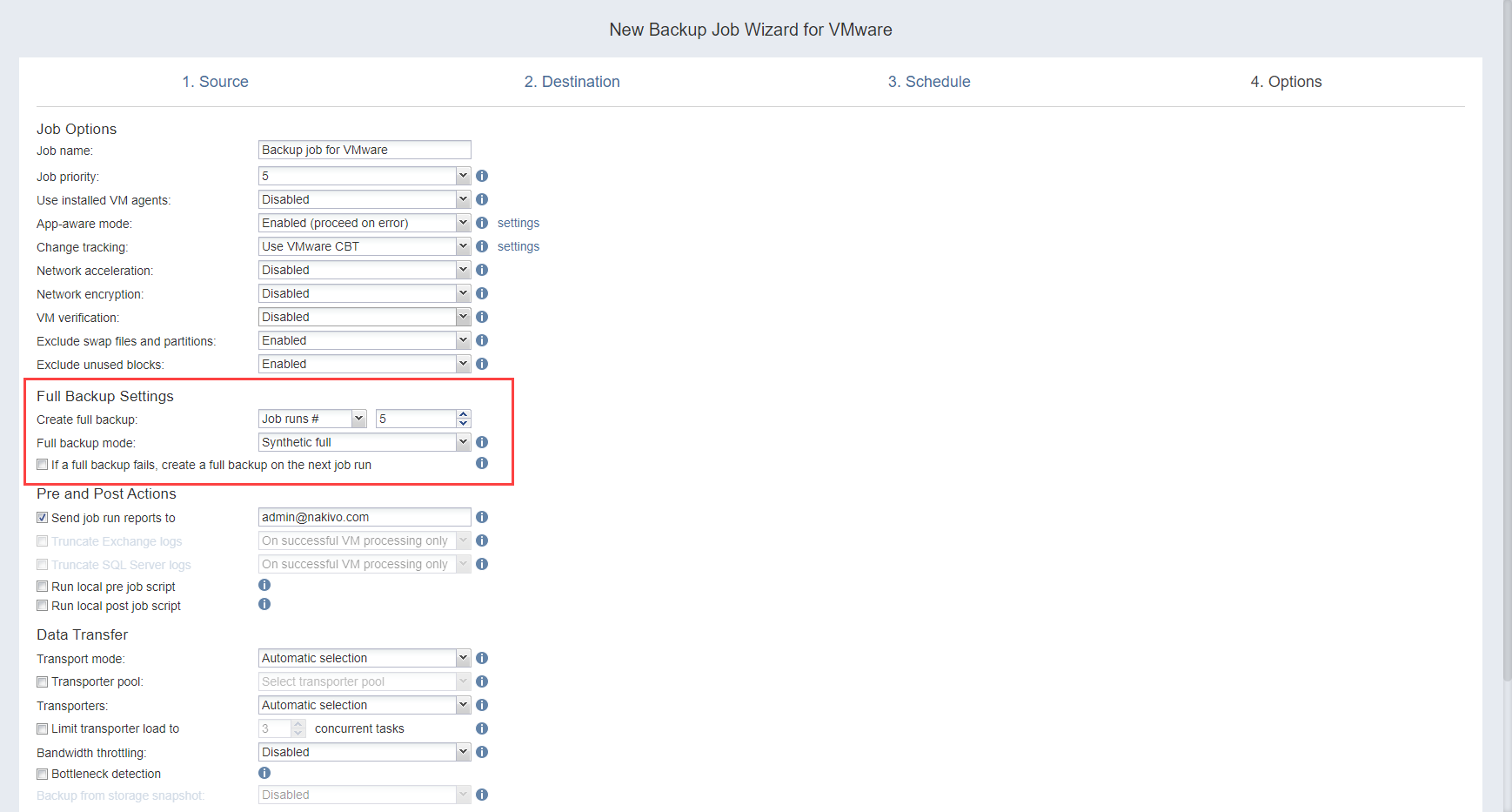Viewport: 1512px width, 812px height.
Task: Open Exclude unused blocks dropdown
Action: (365, 364)
